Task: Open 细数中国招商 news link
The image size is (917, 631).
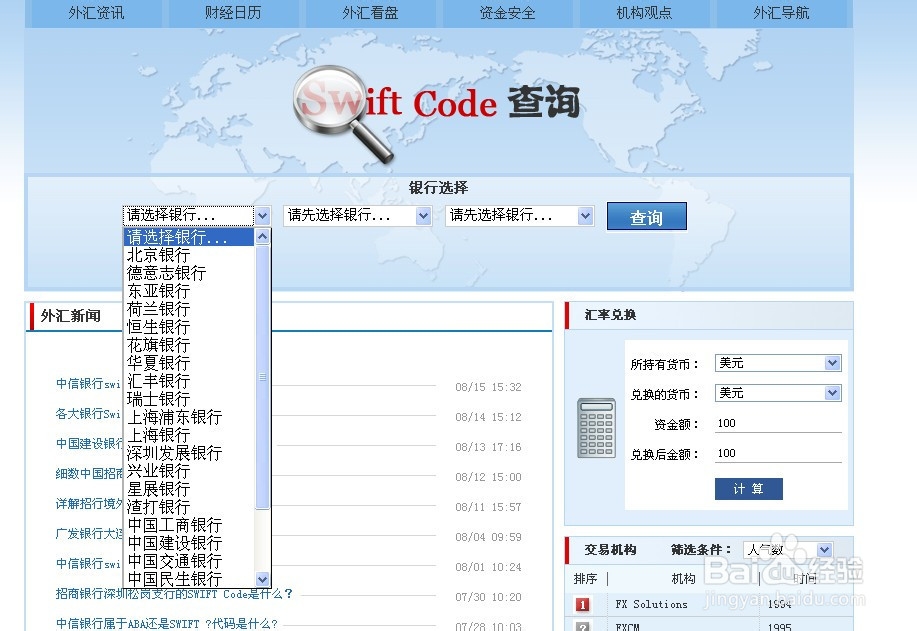Action: pyautogui.click(x=89, y=473)
